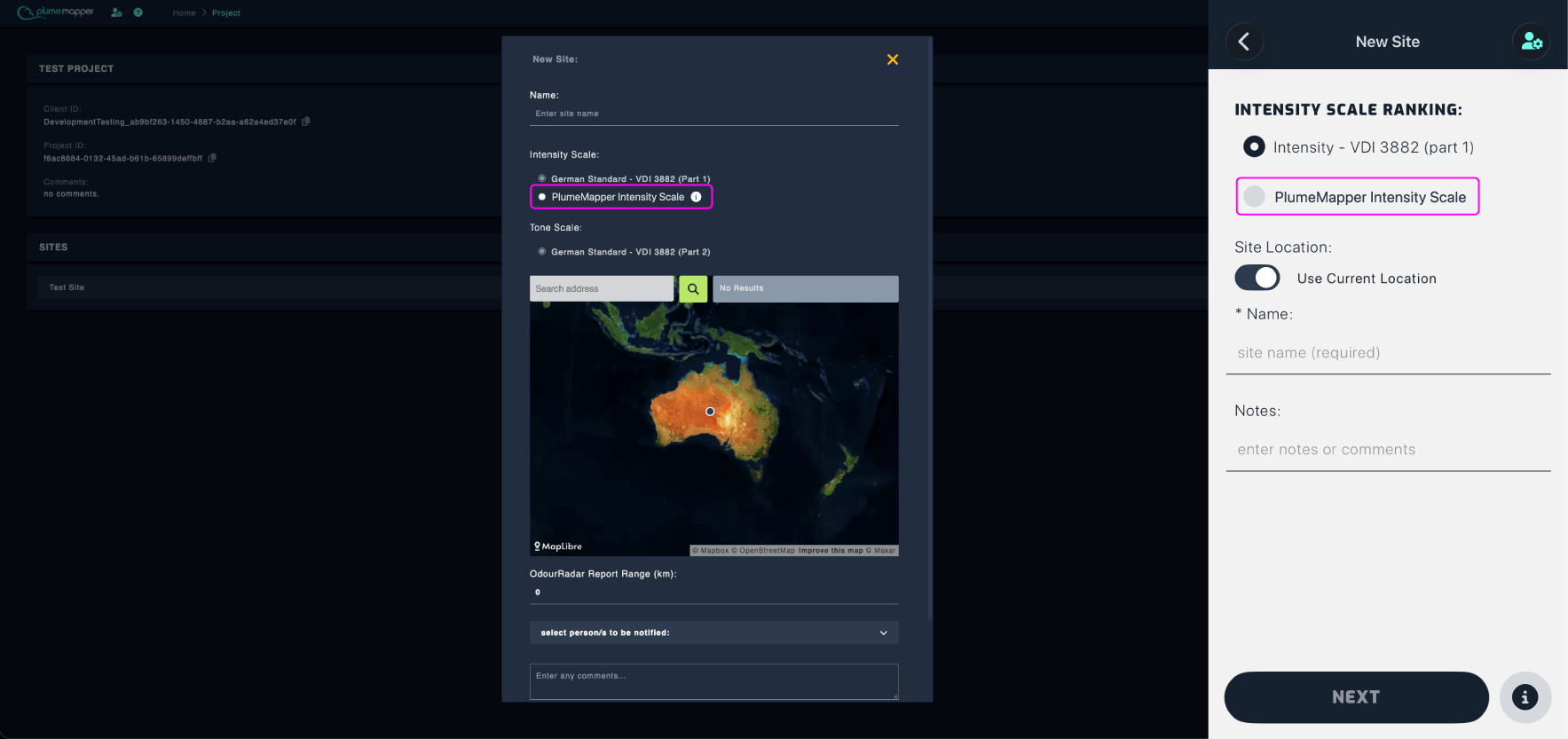Image resolution: width=1568 pixels, height=739 pixels.
Task: Click the map location marker on Australia
Action: (x=710, y=412)
